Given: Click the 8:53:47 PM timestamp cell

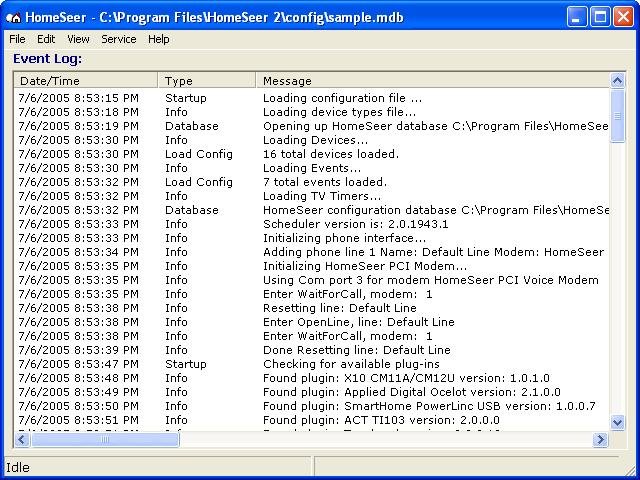Looking at the screenshot, I should (x=78, y=364).
